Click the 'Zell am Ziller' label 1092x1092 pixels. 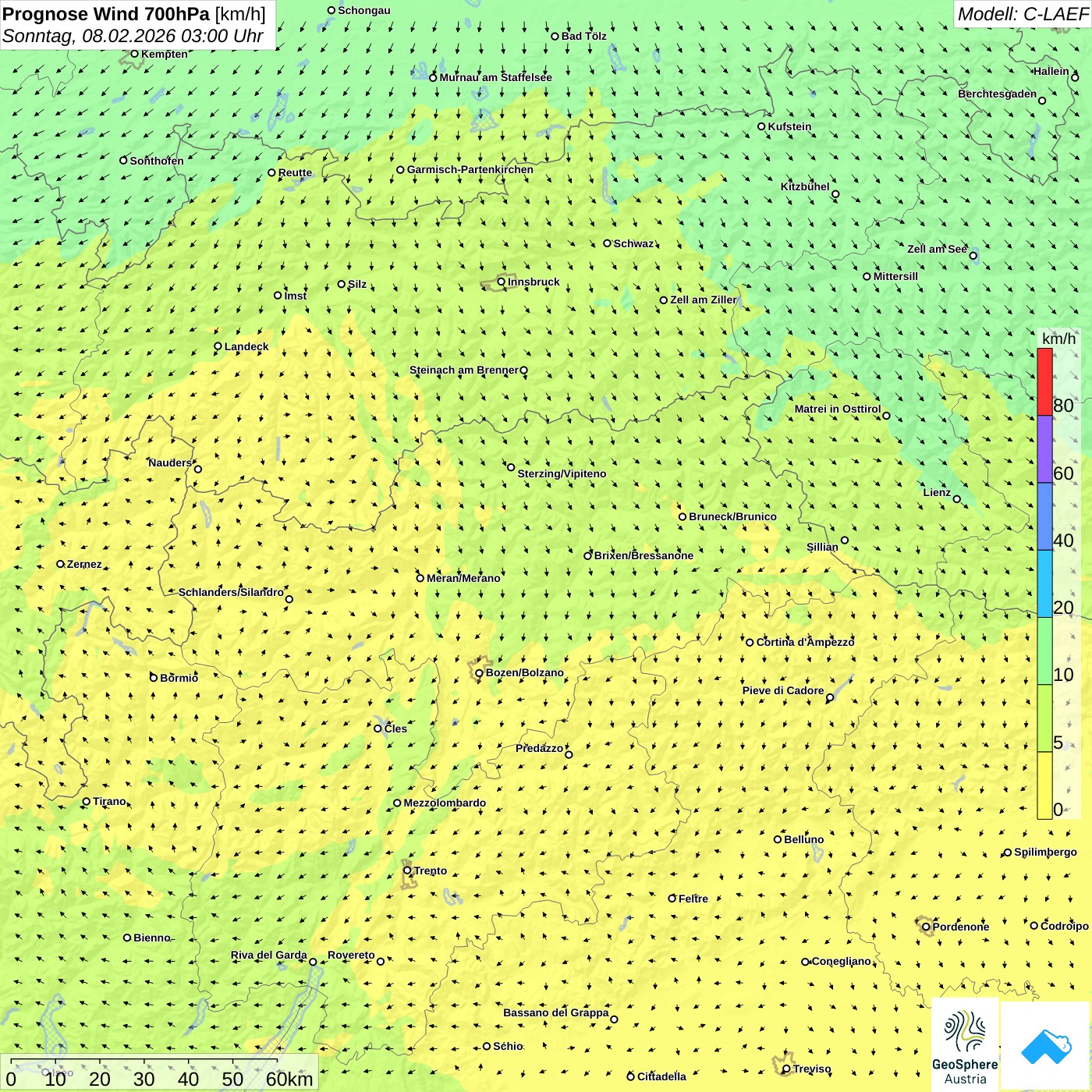(x=703, y=300)
